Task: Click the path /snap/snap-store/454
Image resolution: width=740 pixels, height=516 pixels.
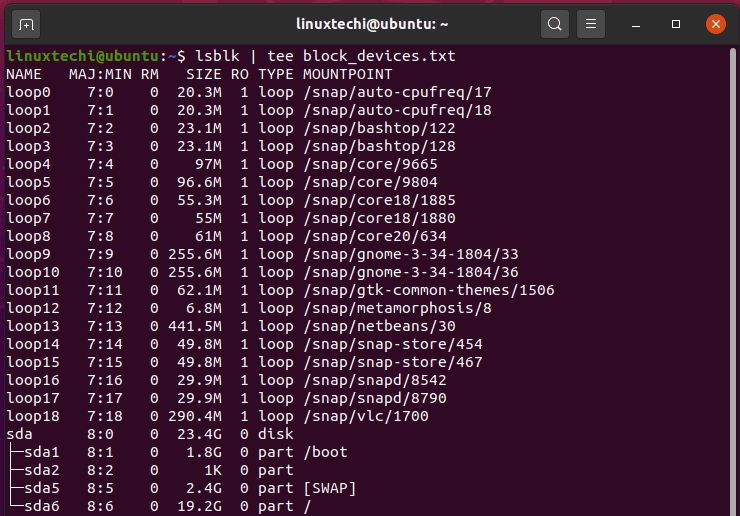Action: click(393, 344)
